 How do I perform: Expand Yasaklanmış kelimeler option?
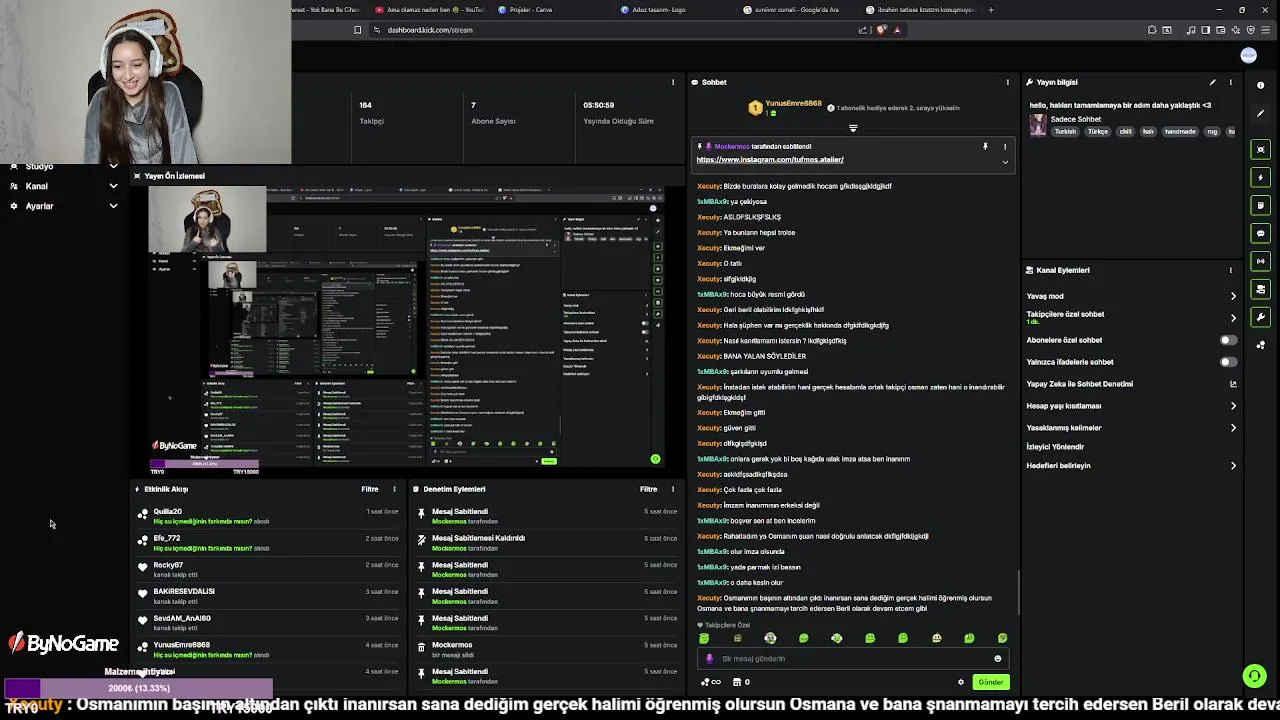[x=1233, y=428]
